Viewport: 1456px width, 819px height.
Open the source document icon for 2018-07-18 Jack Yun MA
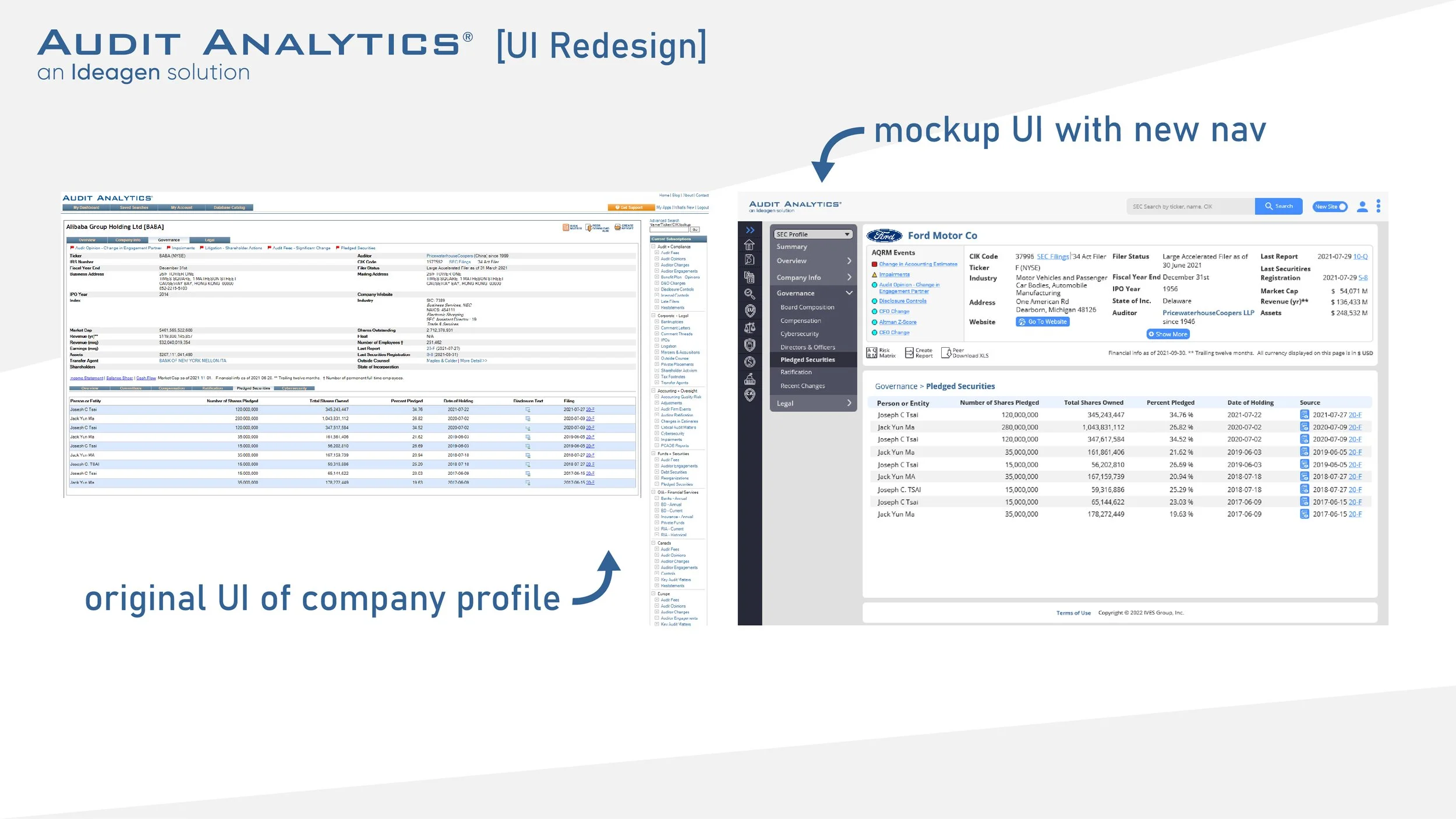1305,476
